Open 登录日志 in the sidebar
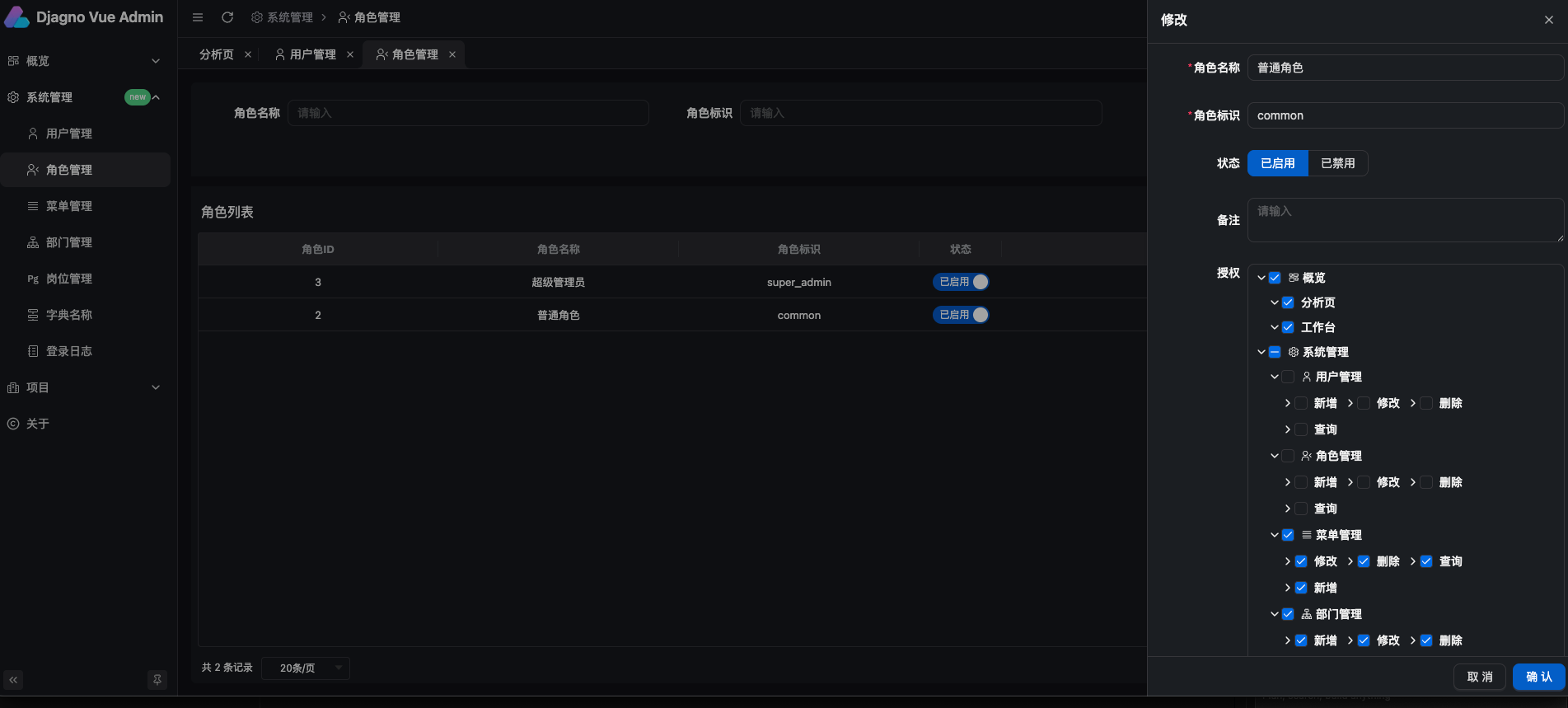The image size is (1568, 708). click(69, 351)
